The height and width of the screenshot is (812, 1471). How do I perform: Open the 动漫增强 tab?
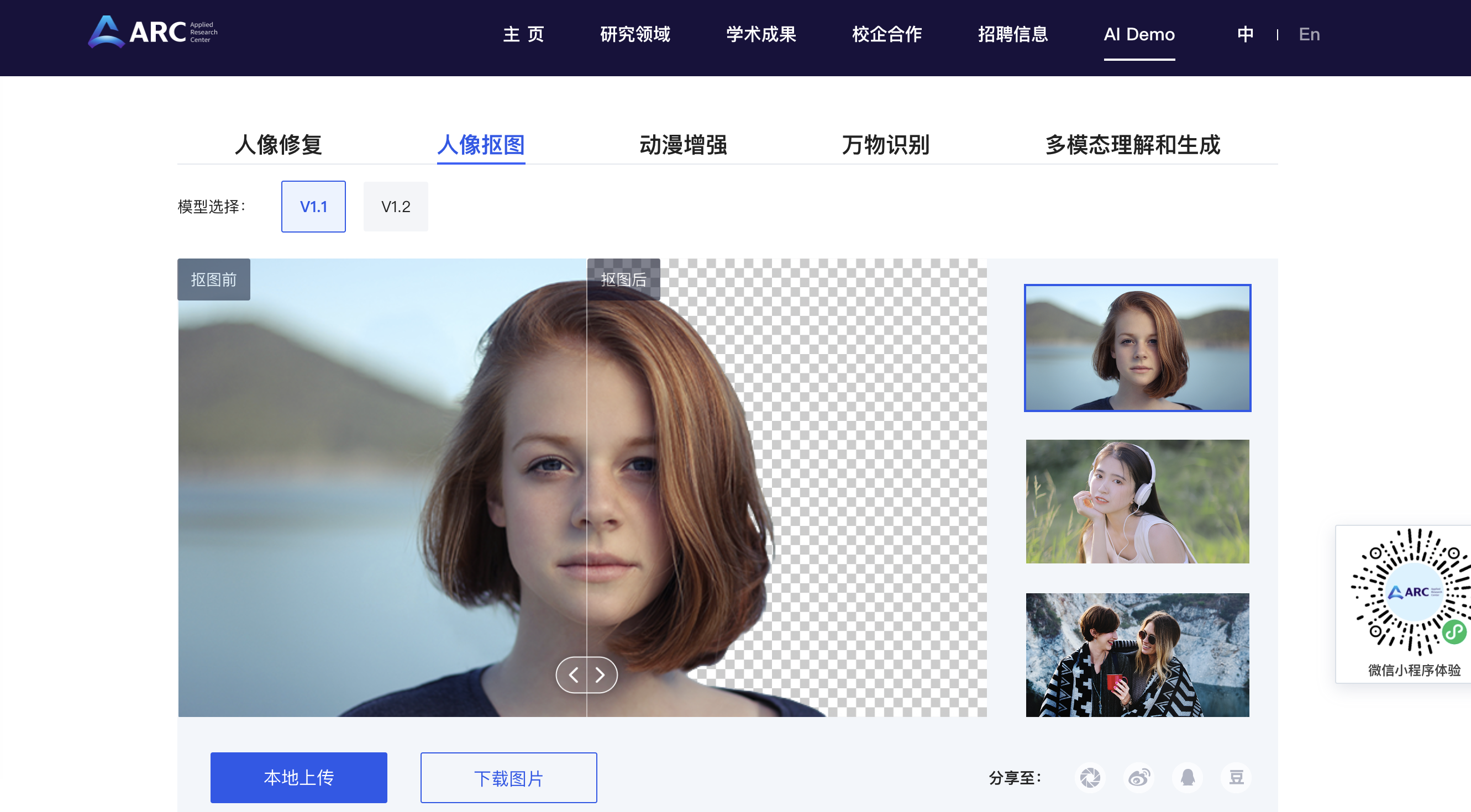(683, 144)
